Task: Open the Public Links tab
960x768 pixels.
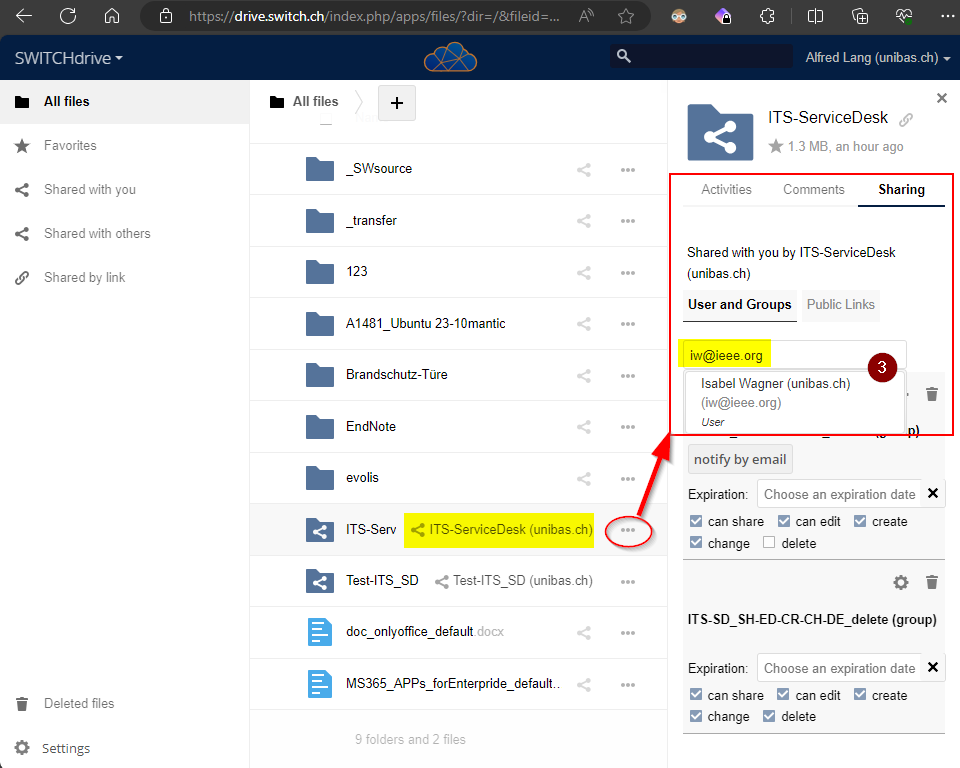Action: coord(841,304)
